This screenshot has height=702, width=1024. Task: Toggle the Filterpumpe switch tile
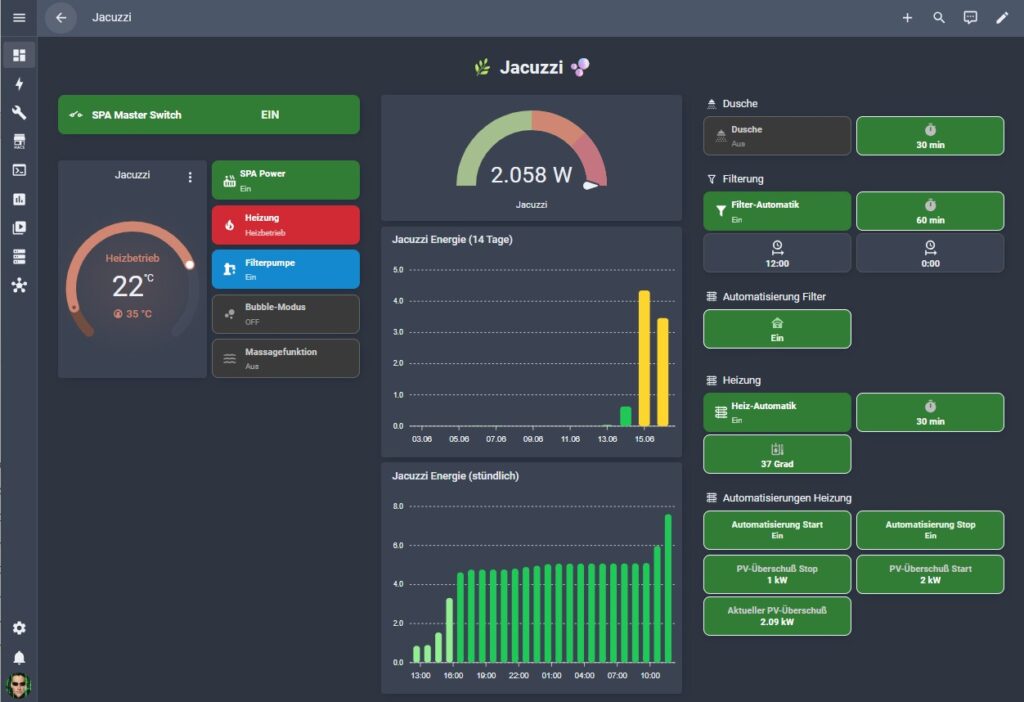pos(285,269)
